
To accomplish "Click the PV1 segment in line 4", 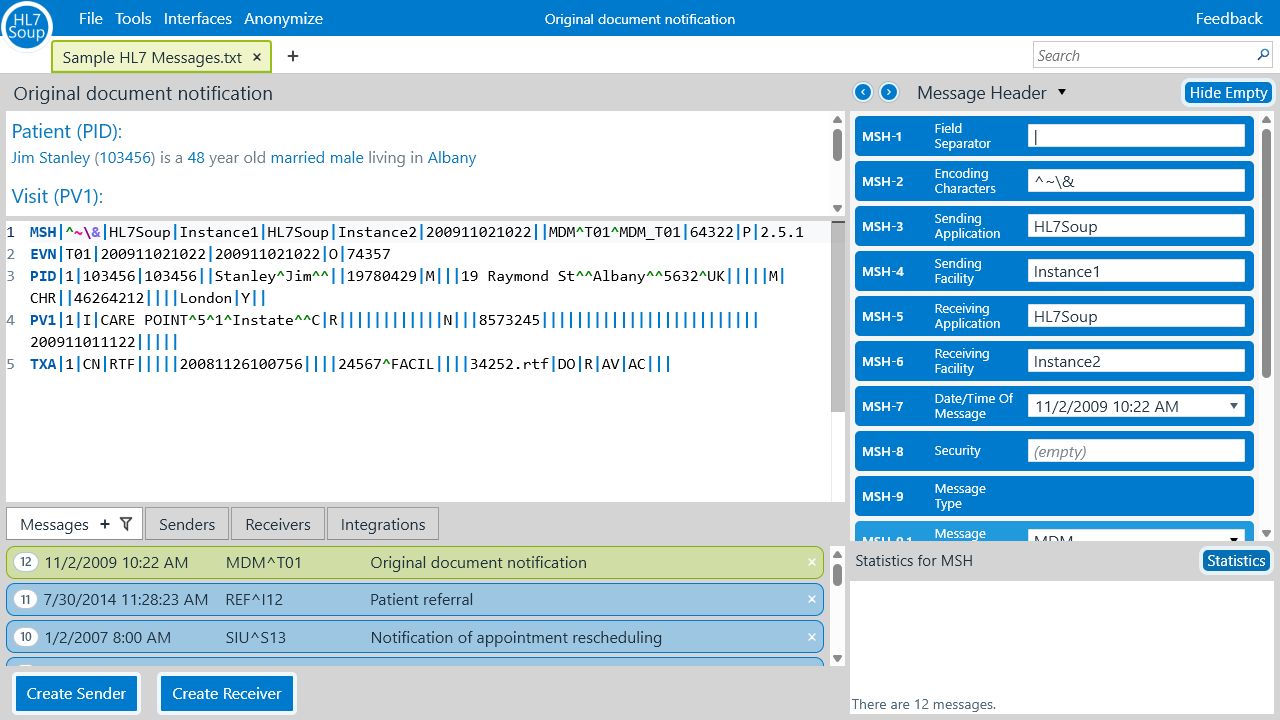I will tap(43, 320).
